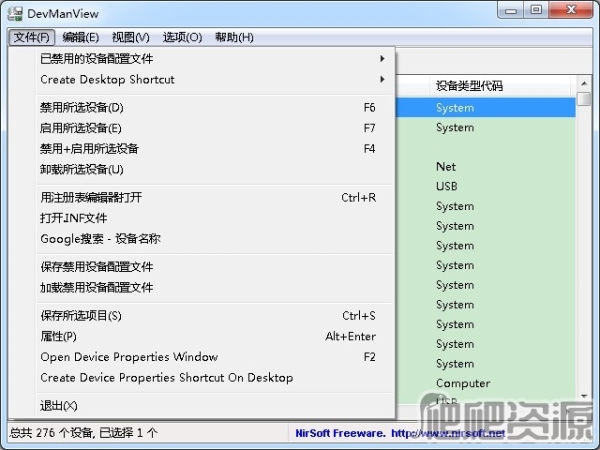Click 禁用+启用所选设备 menu item
The width and height of the screenshot is (600, 450).
89,149
